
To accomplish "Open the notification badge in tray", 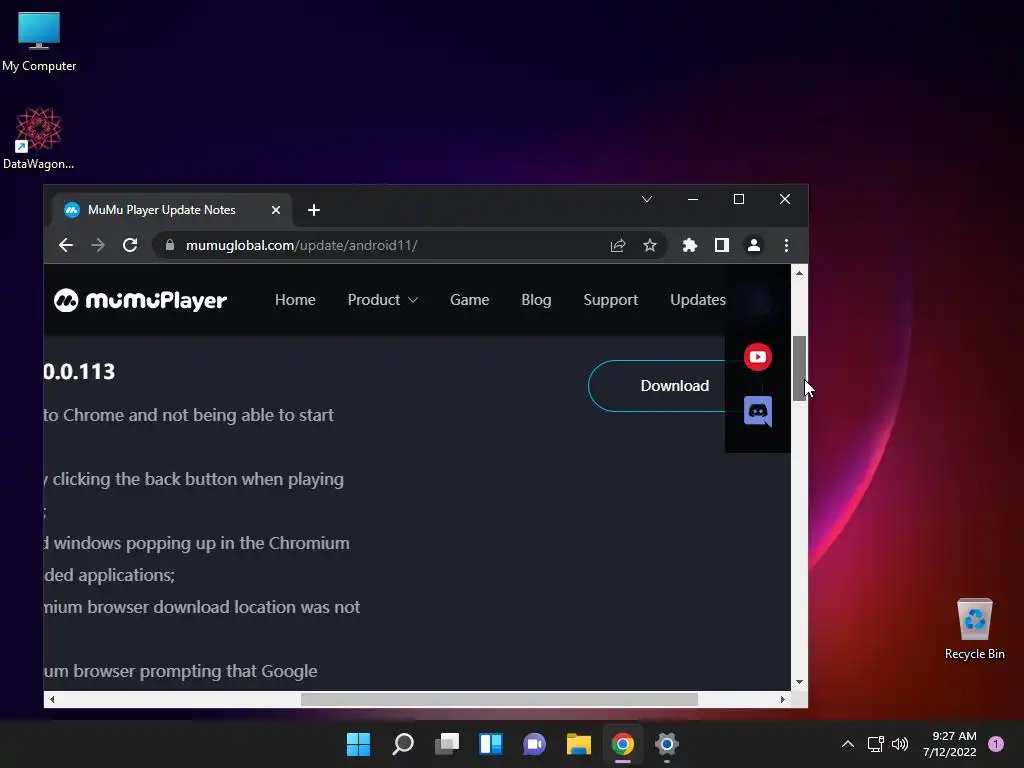I will coord(996,744).
